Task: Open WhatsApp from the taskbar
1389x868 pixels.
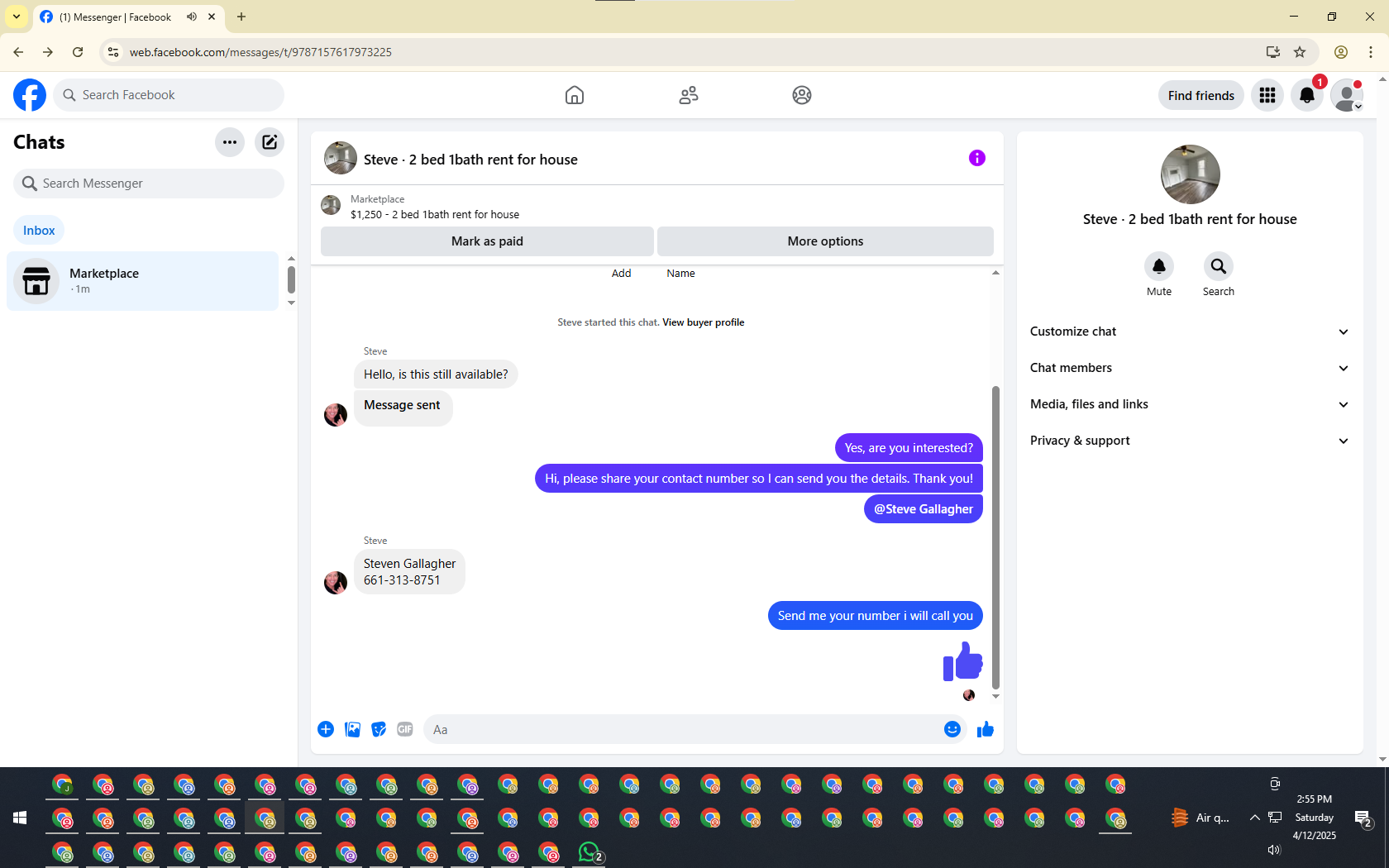Action: pyautogui.click(x=589, y=851)
